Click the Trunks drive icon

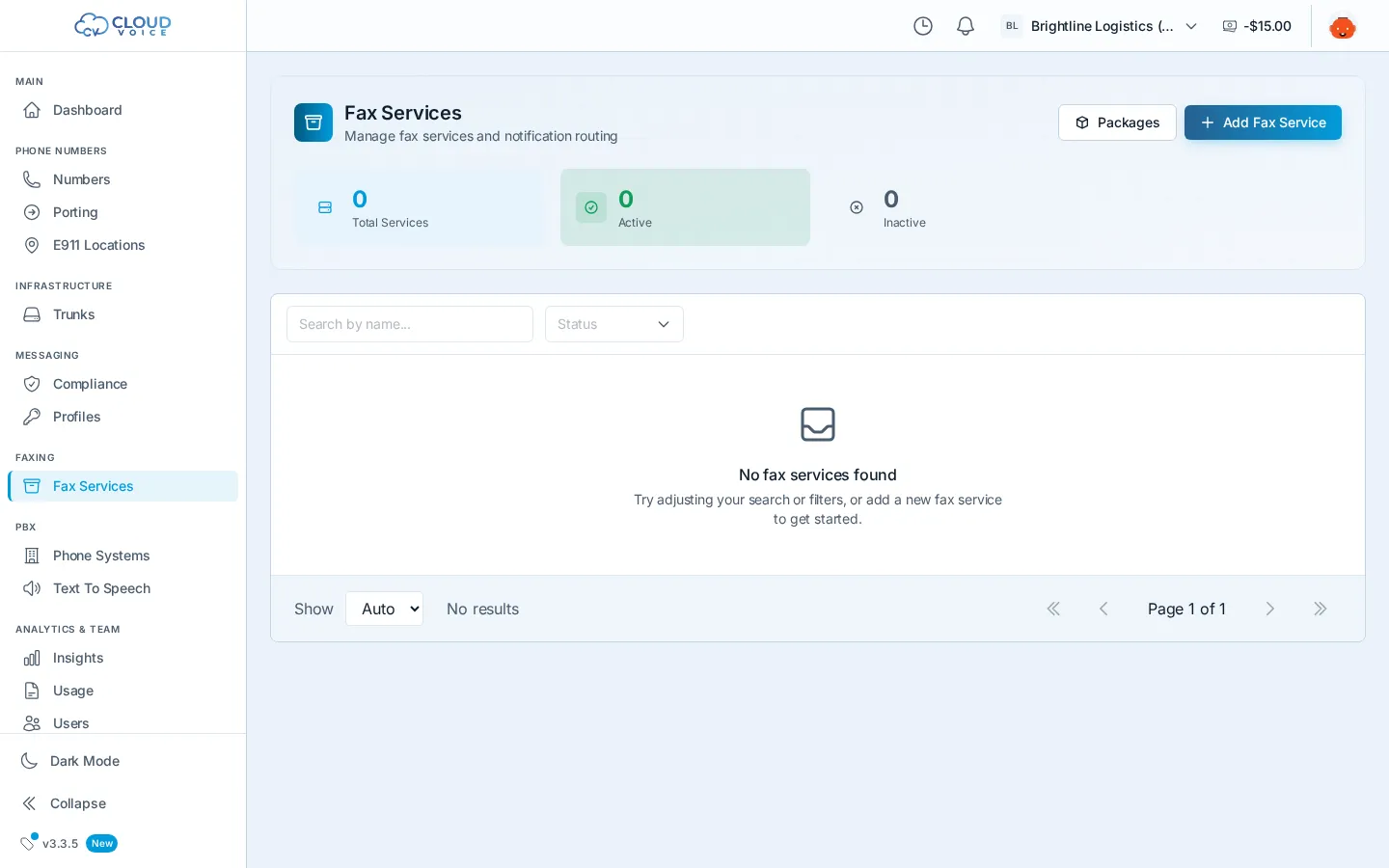click(32, 314)
